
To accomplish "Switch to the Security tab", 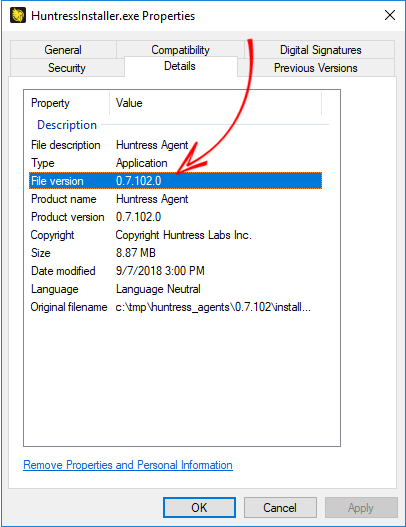I will 67,68.
